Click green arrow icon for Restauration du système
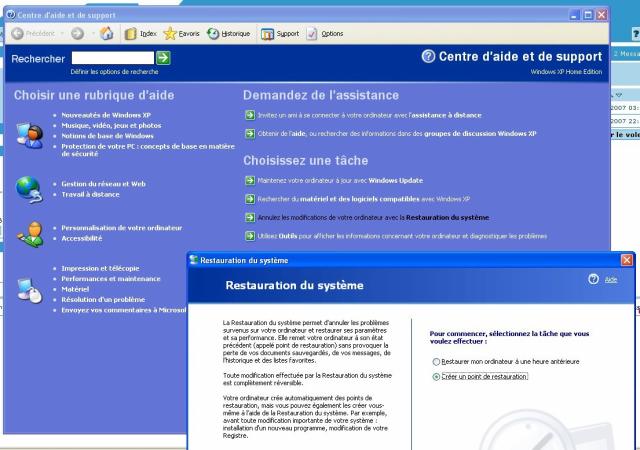The width and height of the screenshot is (640, 450). point(250,218)
